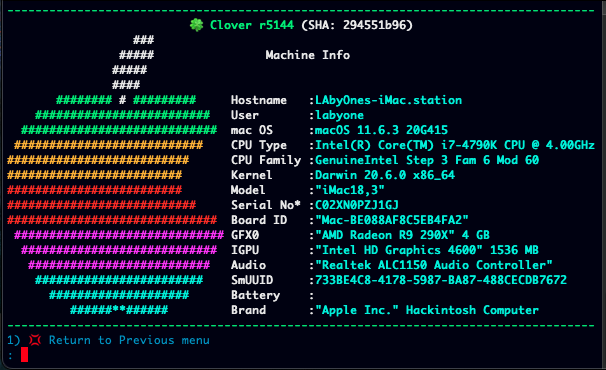Click the Machine Info heading

point(308,55)
